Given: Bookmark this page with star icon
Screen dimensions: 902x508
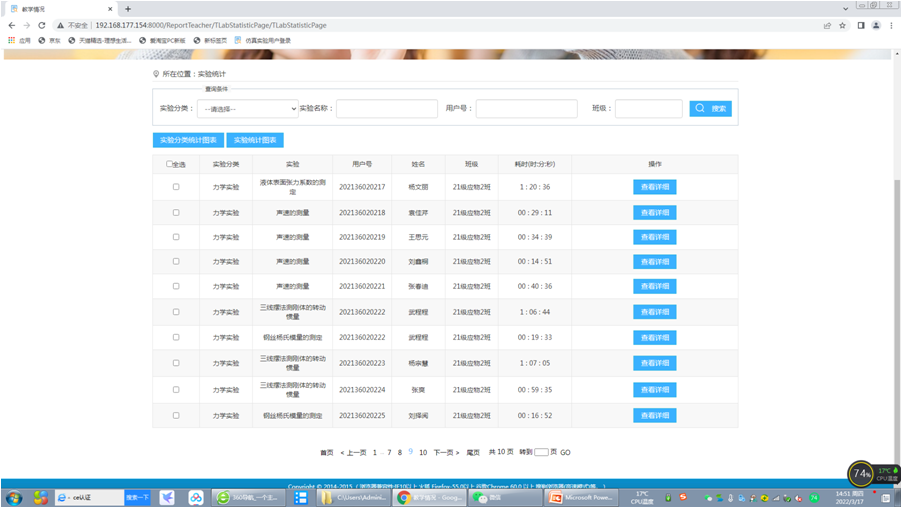Looking at the screenshot, I should 842,25.
